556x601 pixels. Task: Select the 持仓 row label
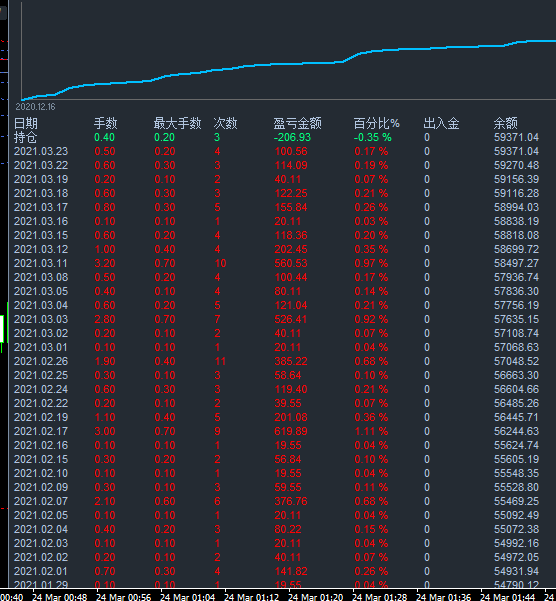pyautogui.click(x=26, y=137)
